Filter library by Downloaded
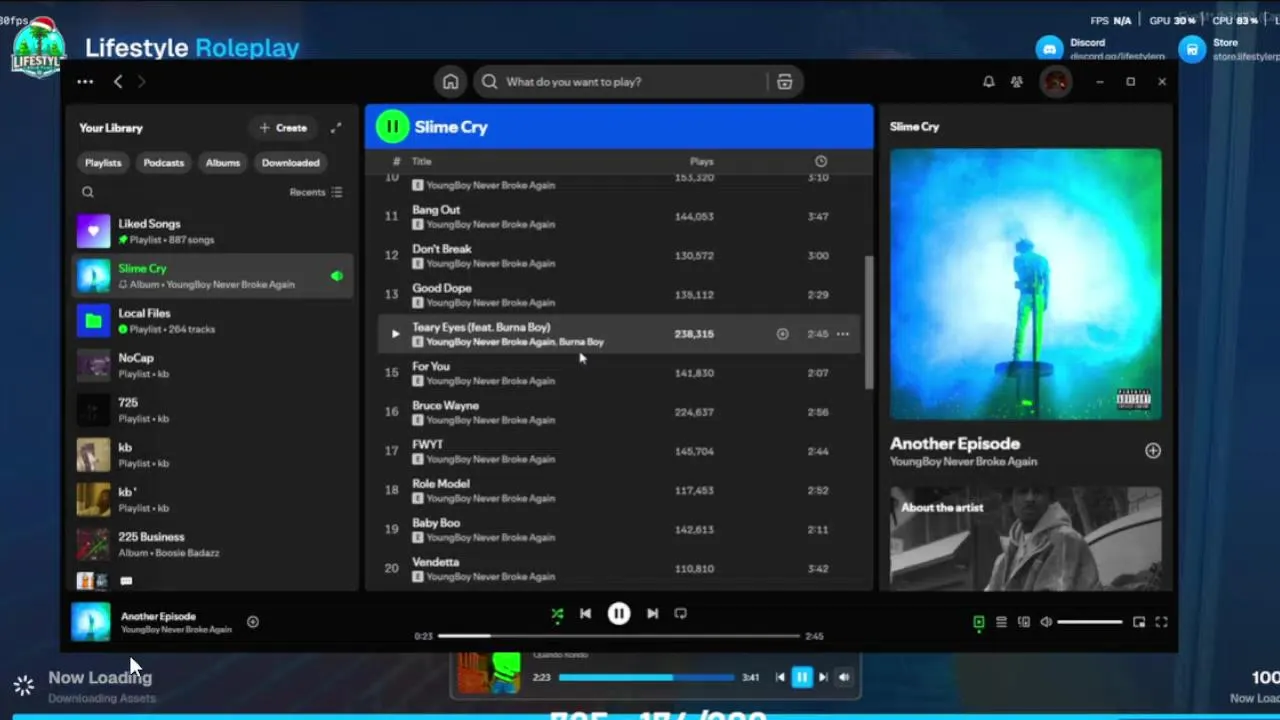This screenshot has width=1280, height=720. point(290,163)
